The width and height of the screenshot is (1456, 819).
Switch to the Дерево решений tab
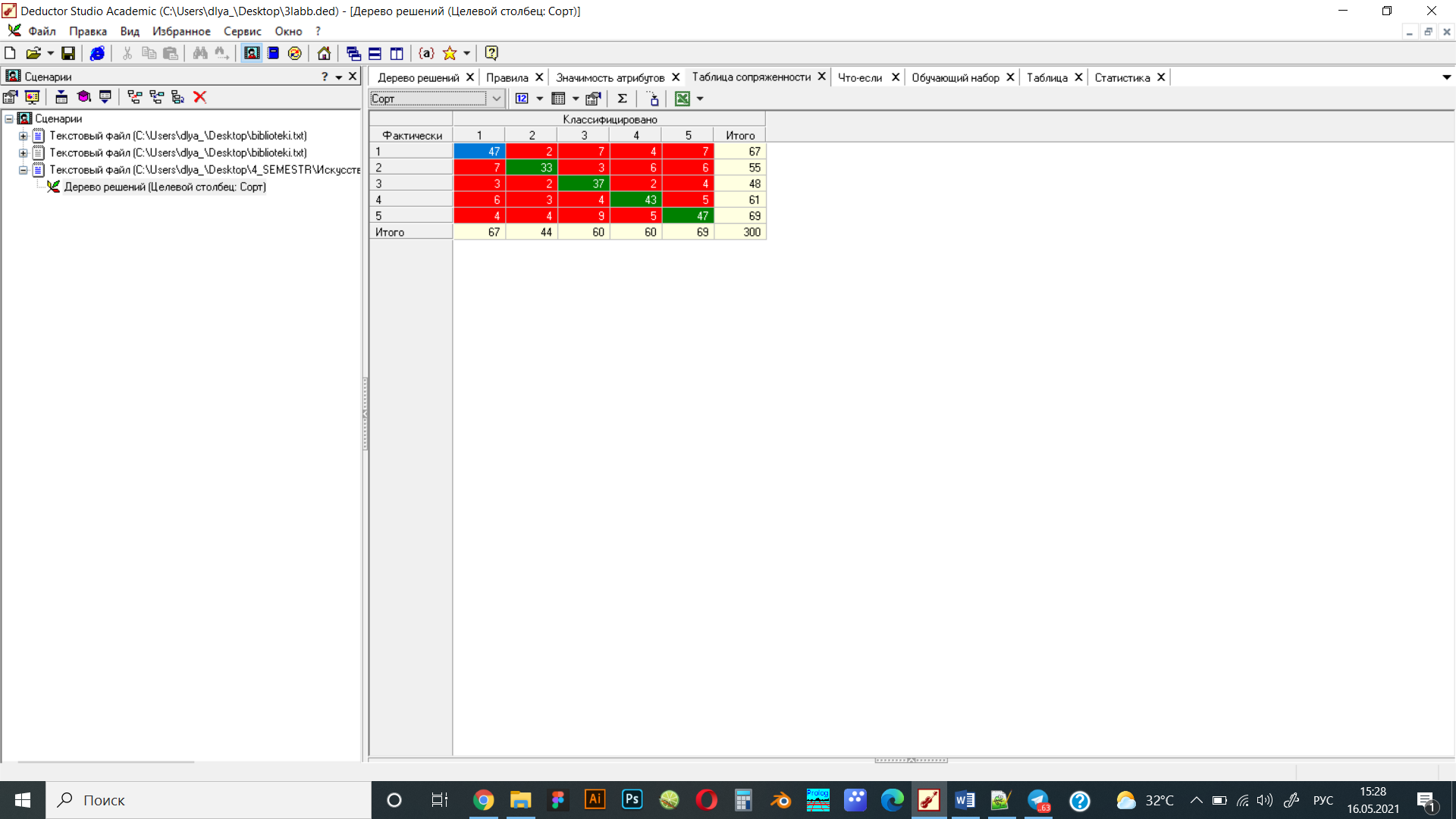tap(418, 77)
